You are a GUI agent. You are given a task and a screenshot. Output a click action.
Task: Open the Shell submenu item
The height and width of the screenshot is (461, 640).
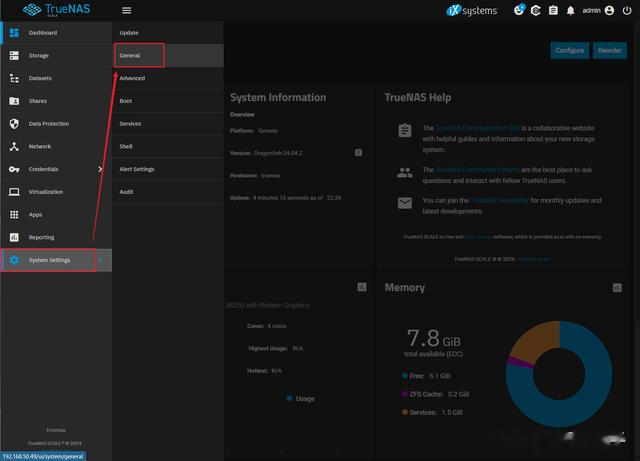point(168,146)
